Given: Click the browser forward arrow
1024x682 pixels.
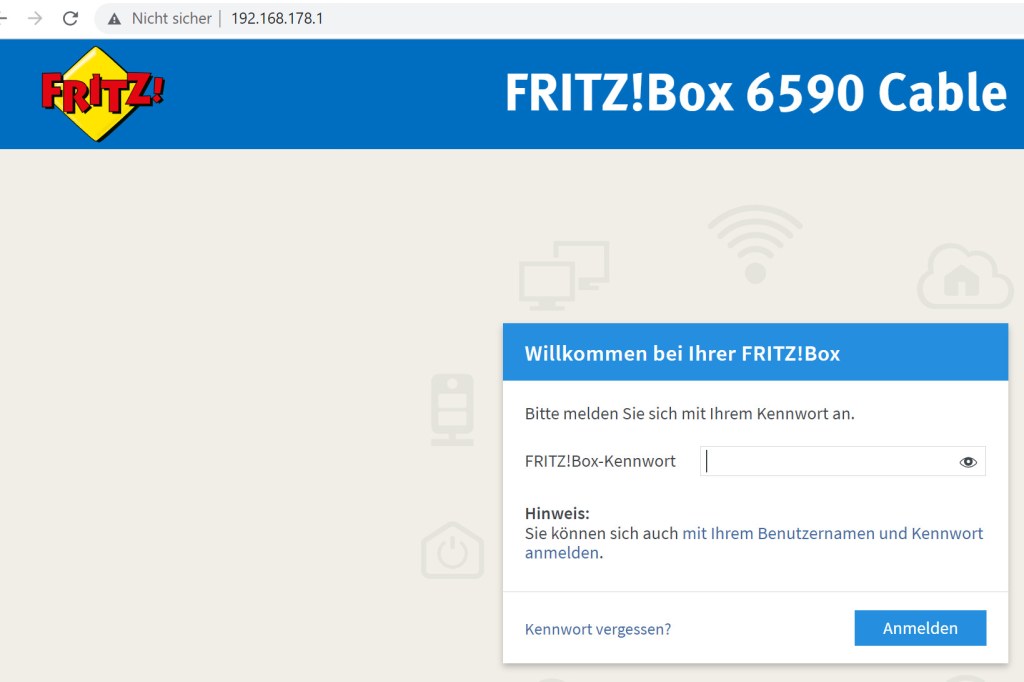Looking at the screenshot, I should 35,18.
